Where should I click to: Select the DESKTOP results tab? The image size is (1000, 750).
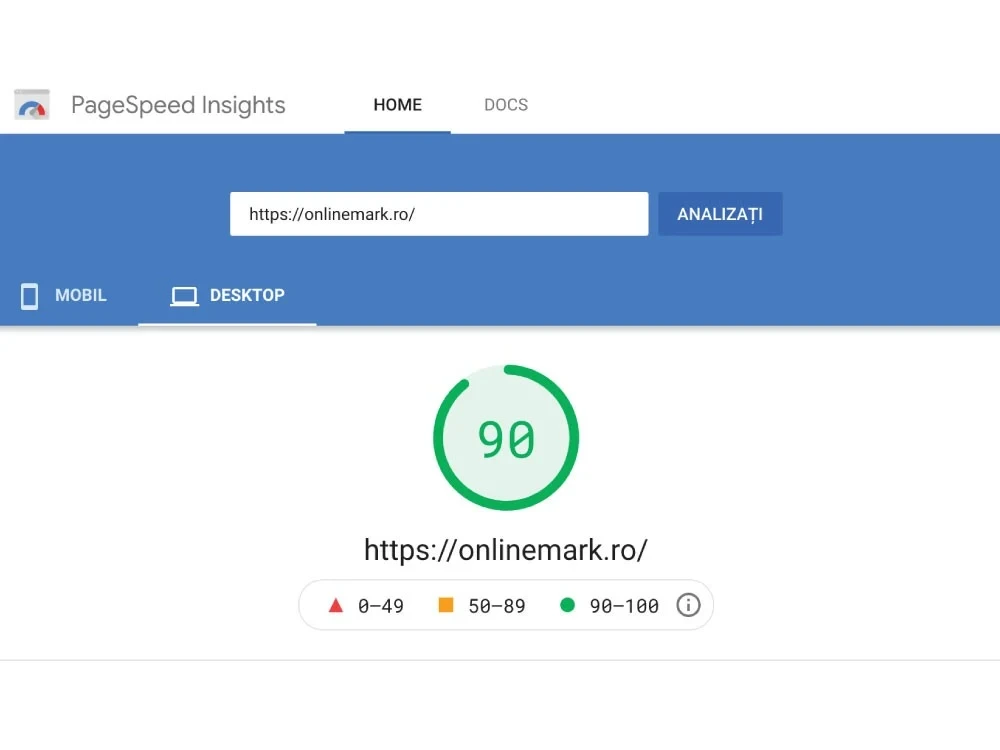[228, 296]
